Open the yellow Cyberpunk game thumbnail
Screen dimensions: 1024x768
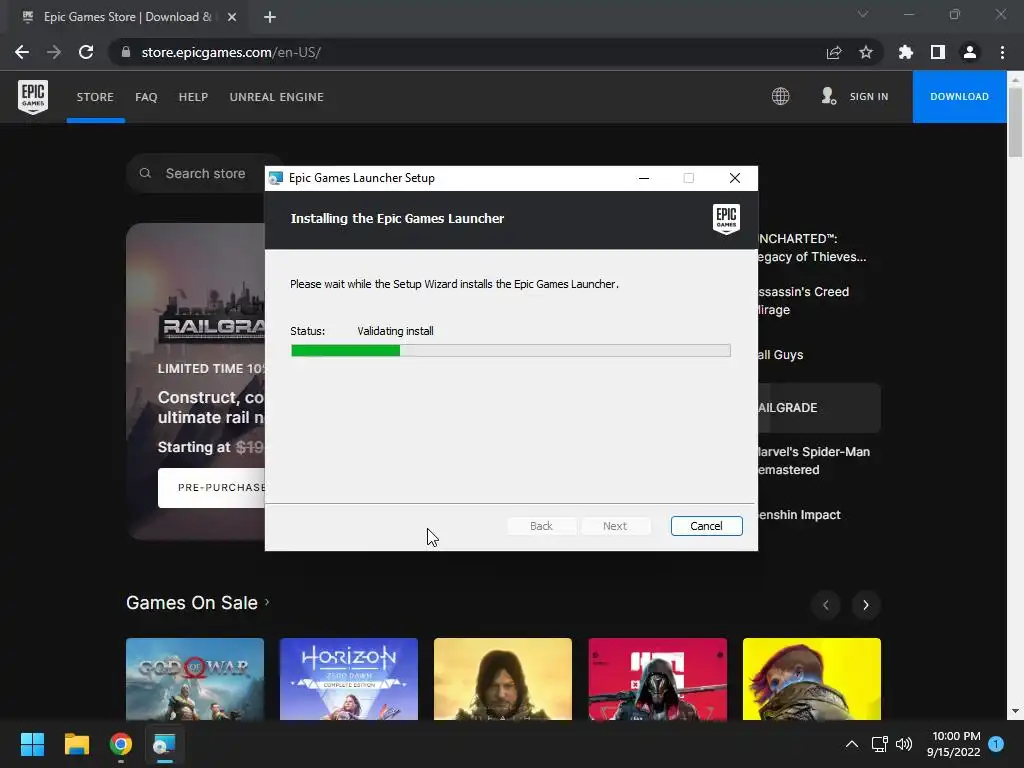pyautogui.click(x=812, y=679)
